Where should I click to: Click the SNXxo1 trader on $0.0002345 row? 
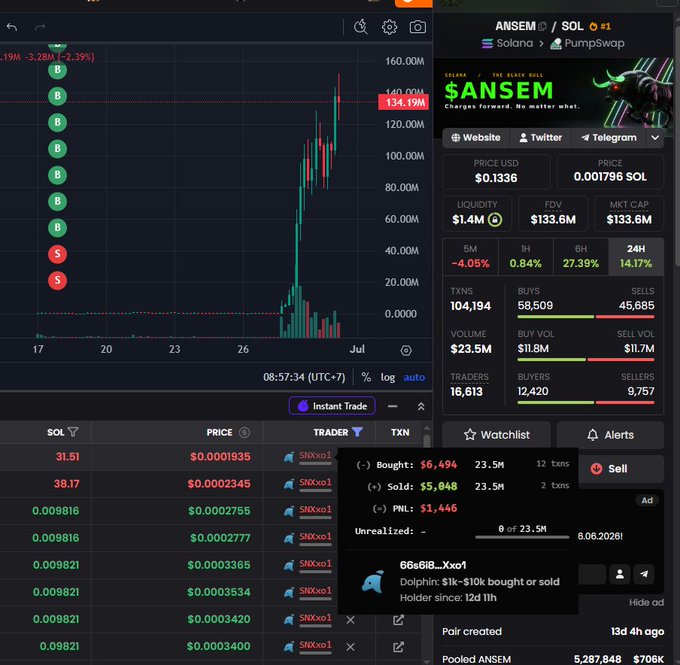coord(315,482)
